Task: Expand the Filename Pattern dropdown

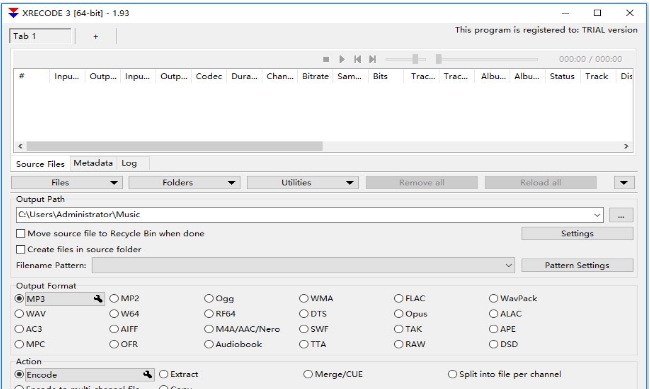Action: (x=509, y=265)
